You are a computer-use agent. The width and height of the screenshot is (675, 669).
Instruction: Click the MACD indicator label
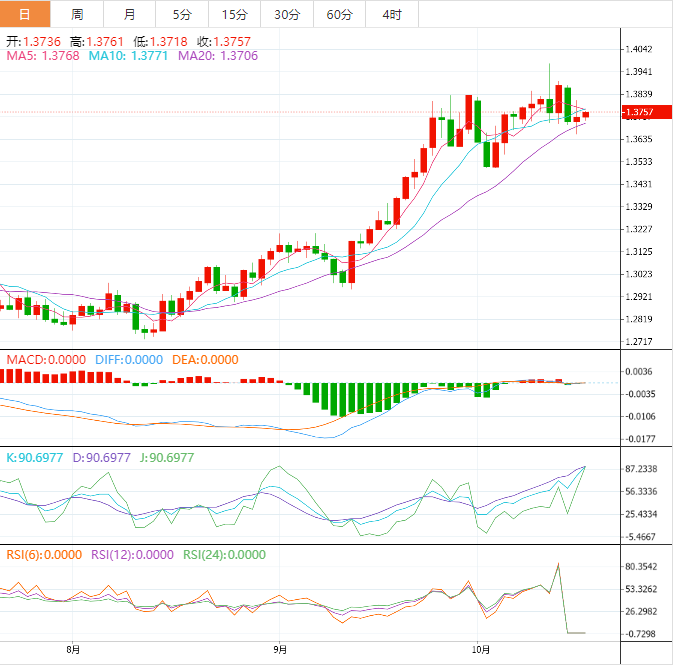tap(47, 359)
